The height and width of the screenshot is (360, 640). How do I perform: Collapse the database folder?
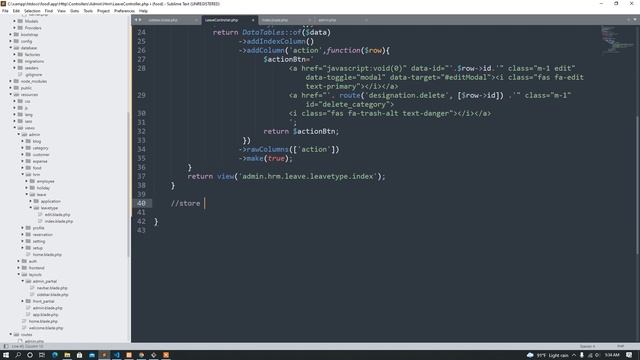point(11,48)
